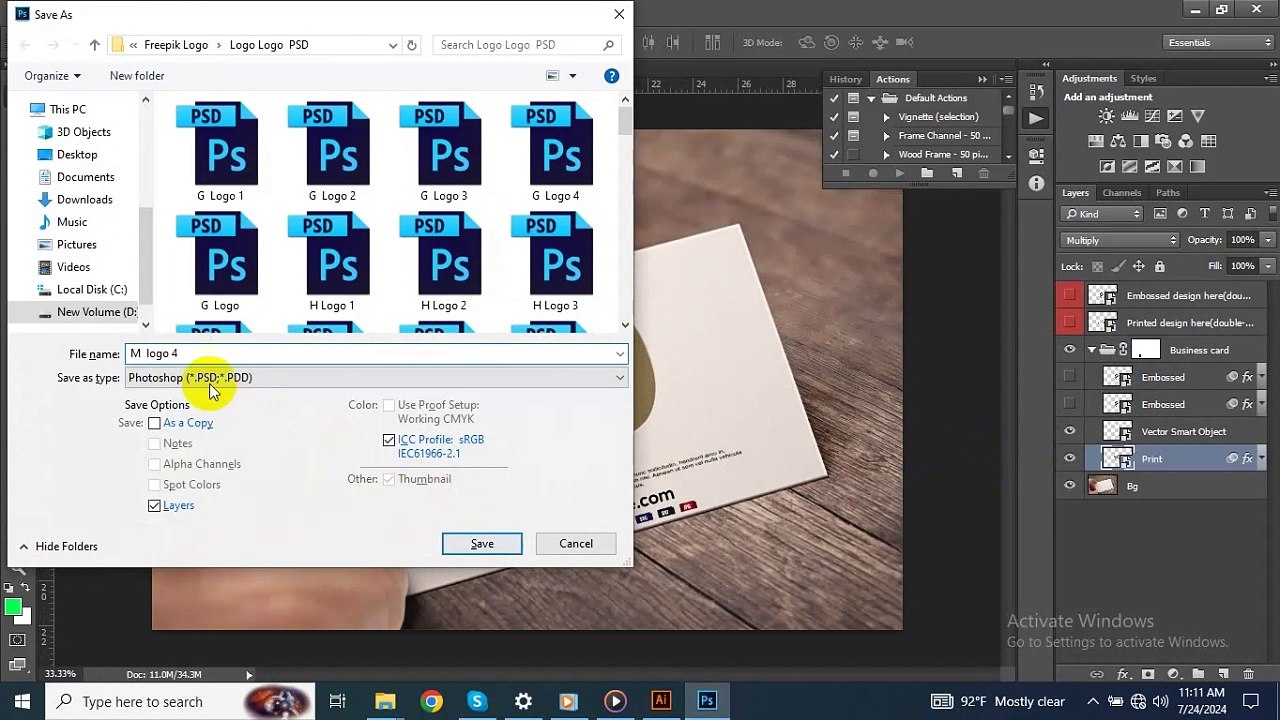
Task: Create new action set folder icon
Action: coord(927,173)
